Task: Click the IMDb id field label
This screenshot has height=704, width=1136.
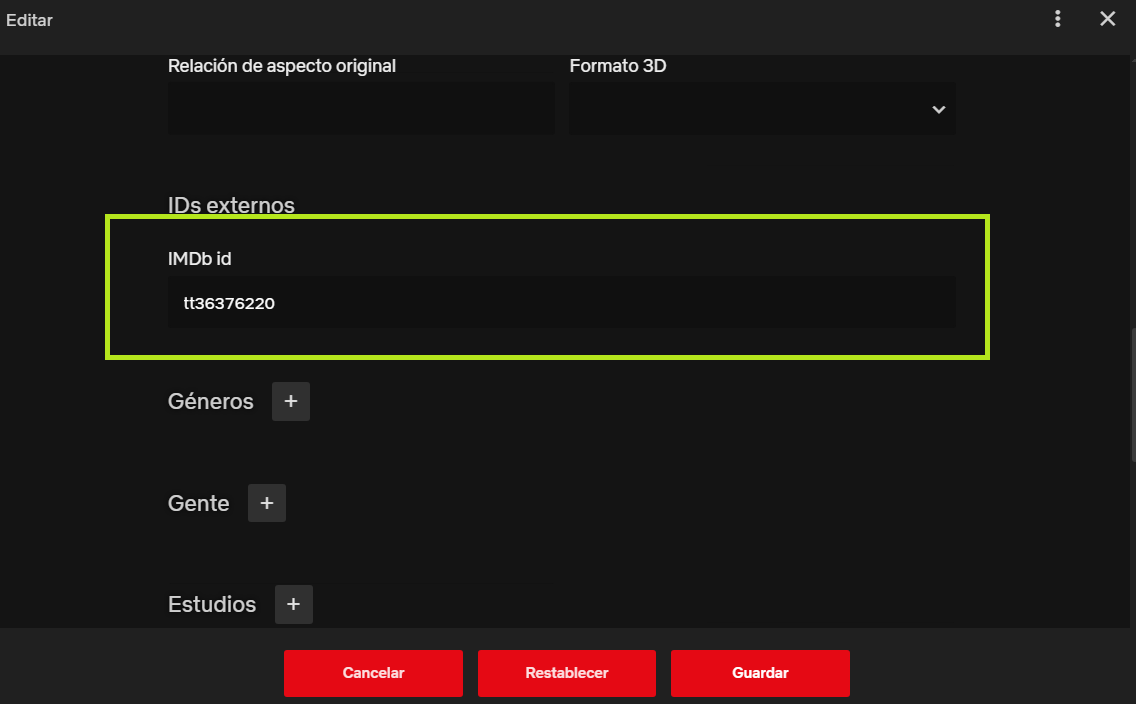Action: [x=200, y=259]
